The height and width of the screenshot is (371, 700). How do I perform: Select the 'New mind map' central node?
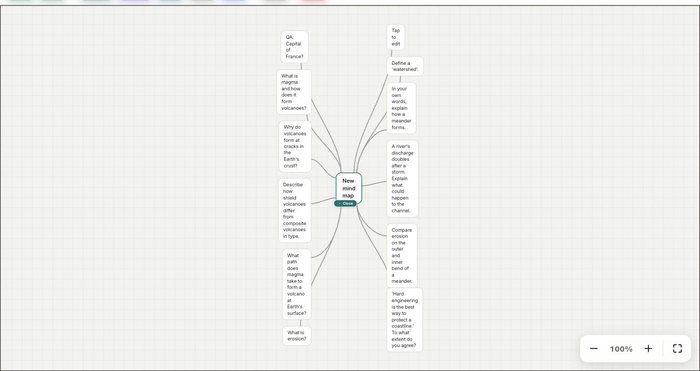pos(348,188)
